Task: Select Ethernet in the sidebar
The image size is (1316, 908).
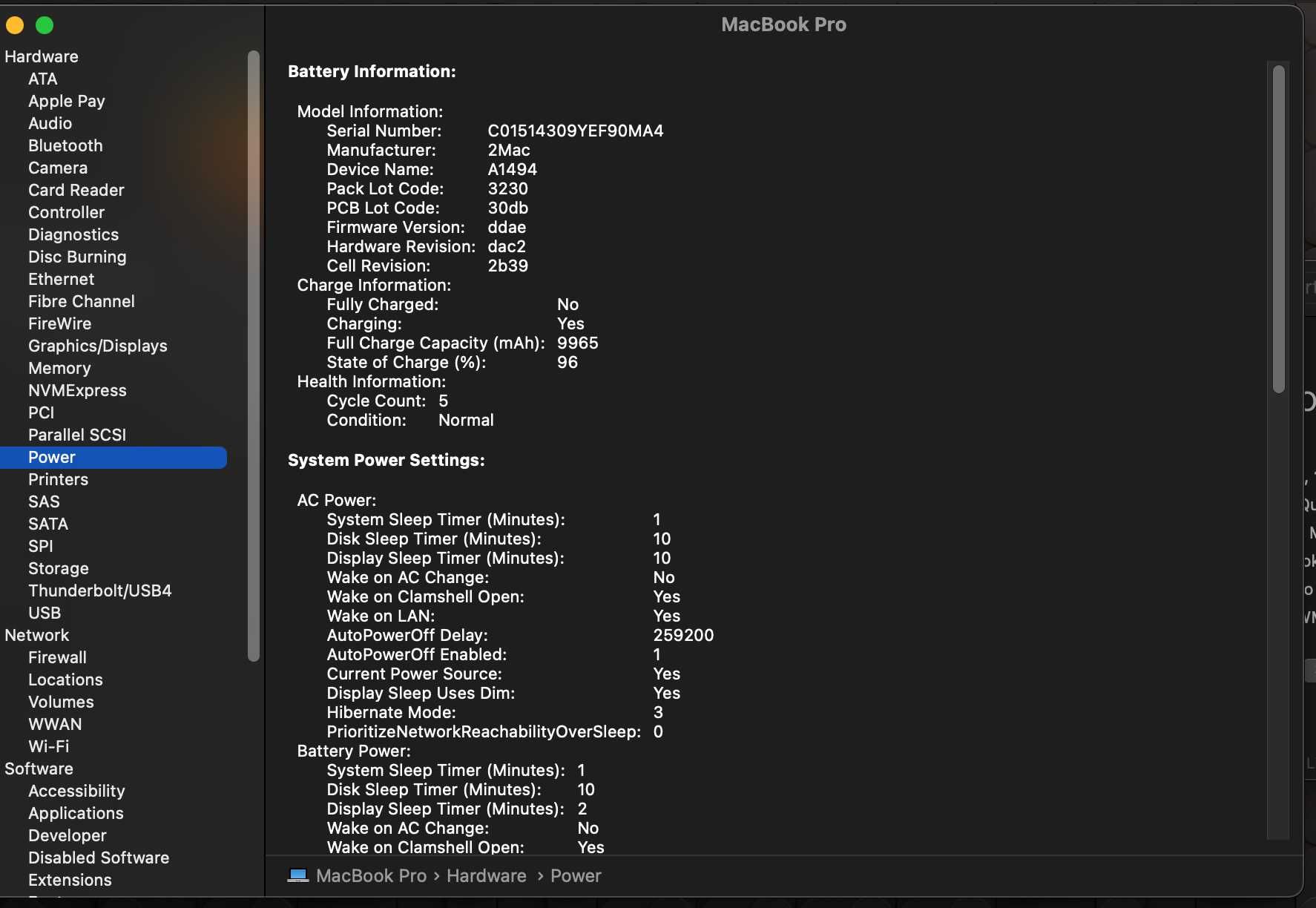Action: pyautogui.click(x=62, y=279)
